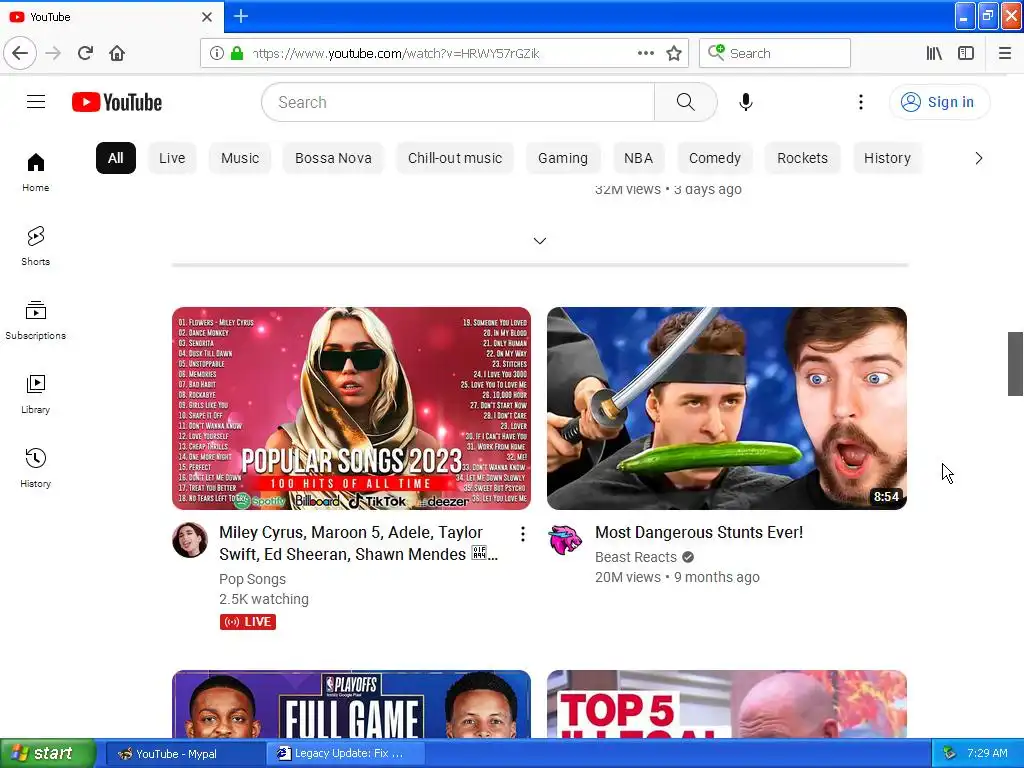Open the browser Library icon
The height and width of the screenshot is (768, 1024).
934,53
